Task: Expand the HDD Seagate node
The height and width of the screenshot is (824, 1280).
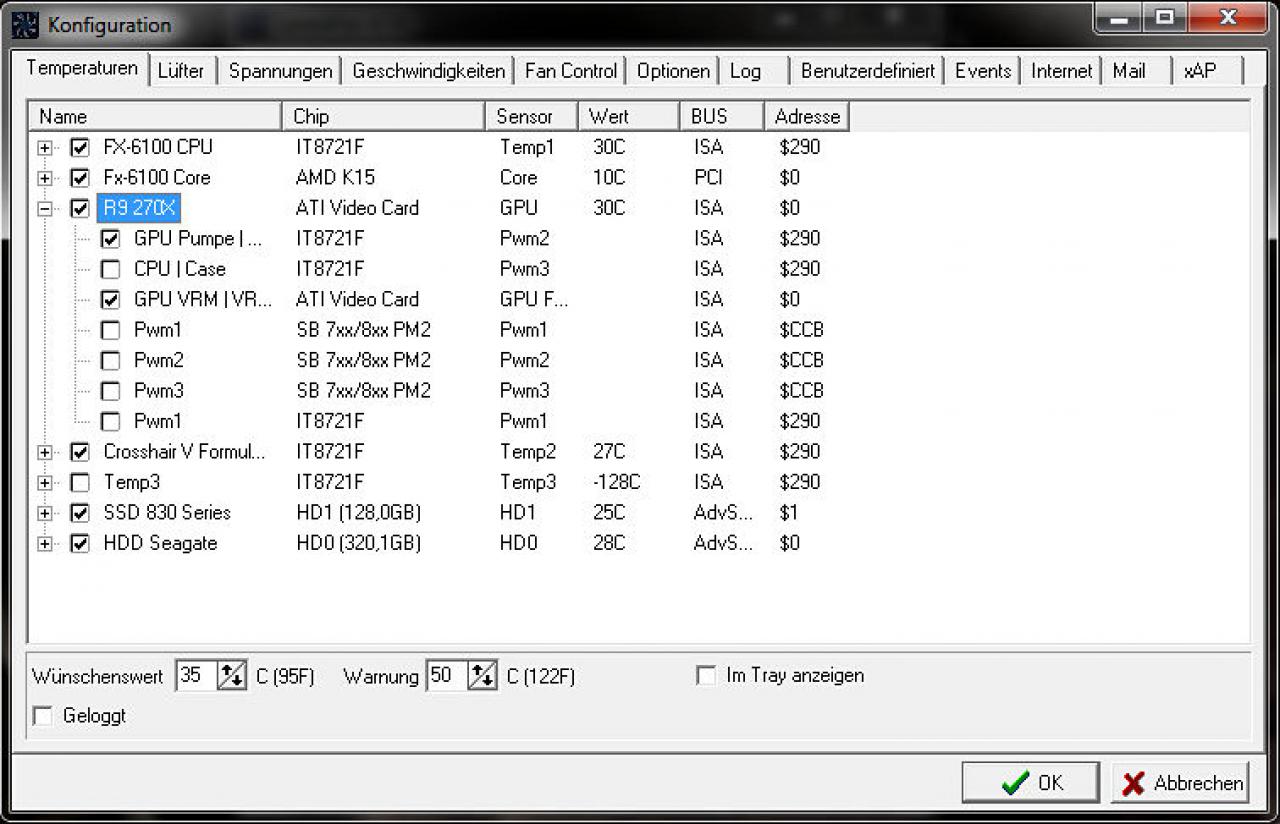Action: [45, 544]
